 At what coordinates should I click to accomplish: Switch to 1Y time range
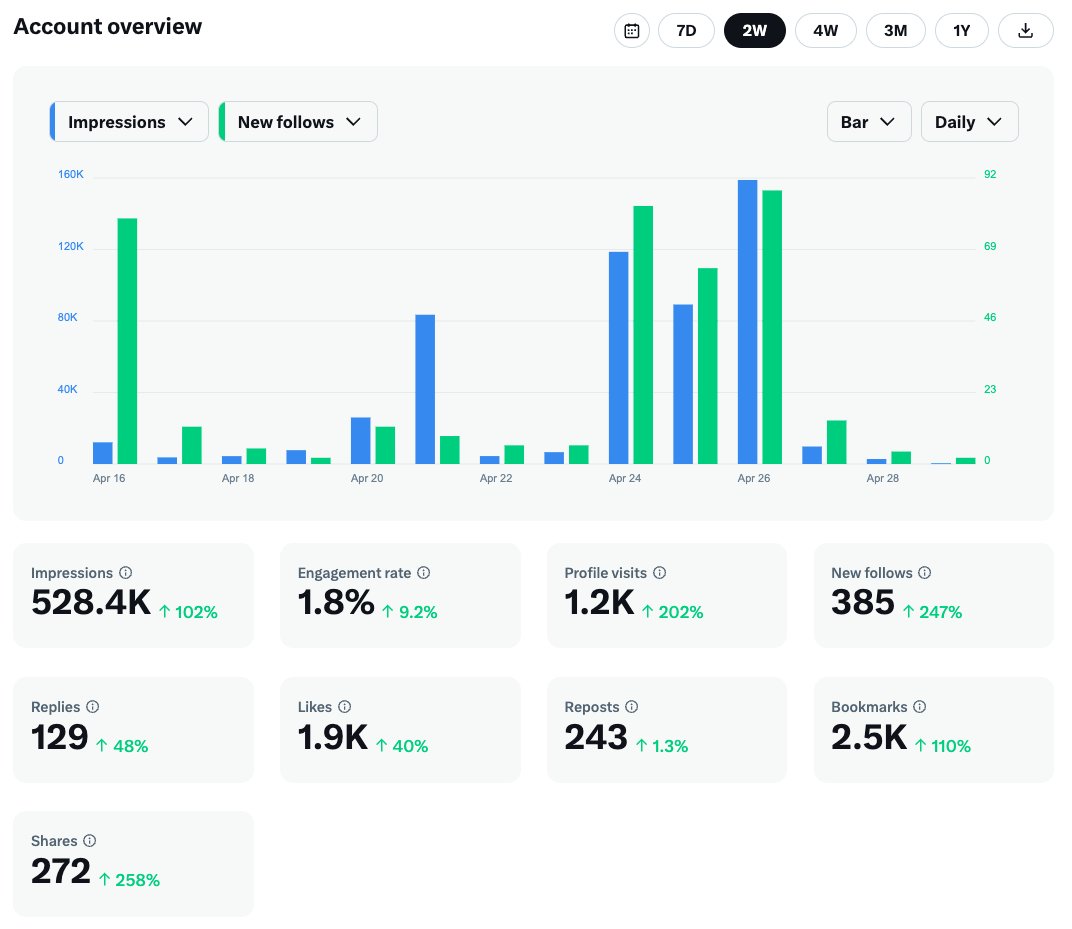click(961, 31)
